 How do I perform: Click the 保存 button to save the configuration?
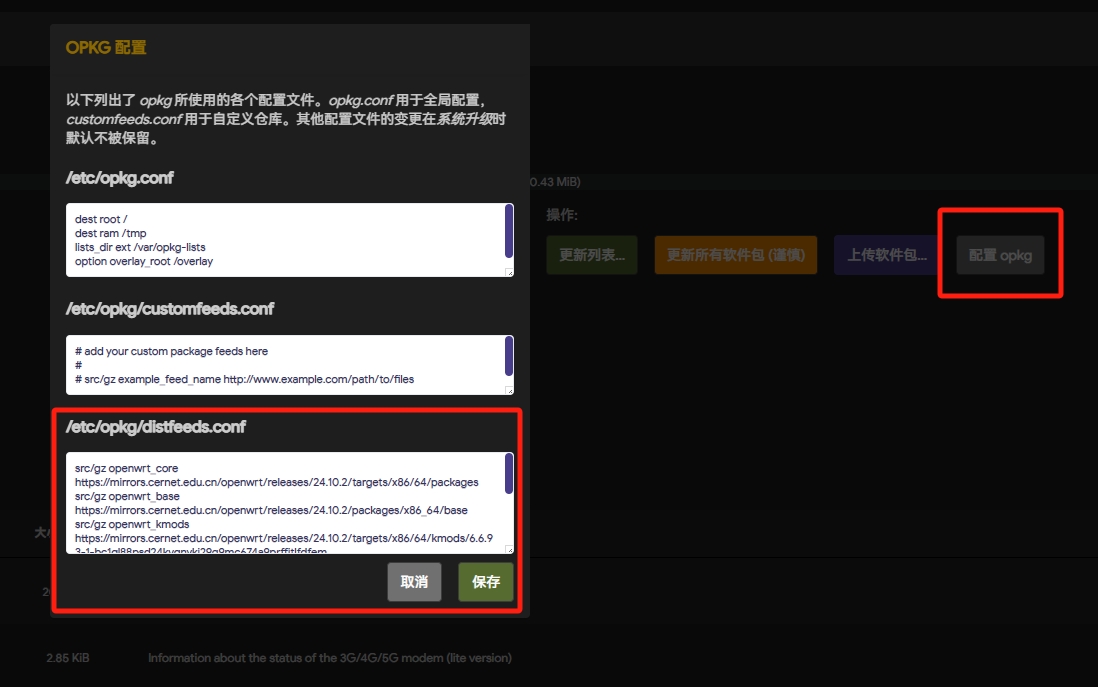[486, 582]
